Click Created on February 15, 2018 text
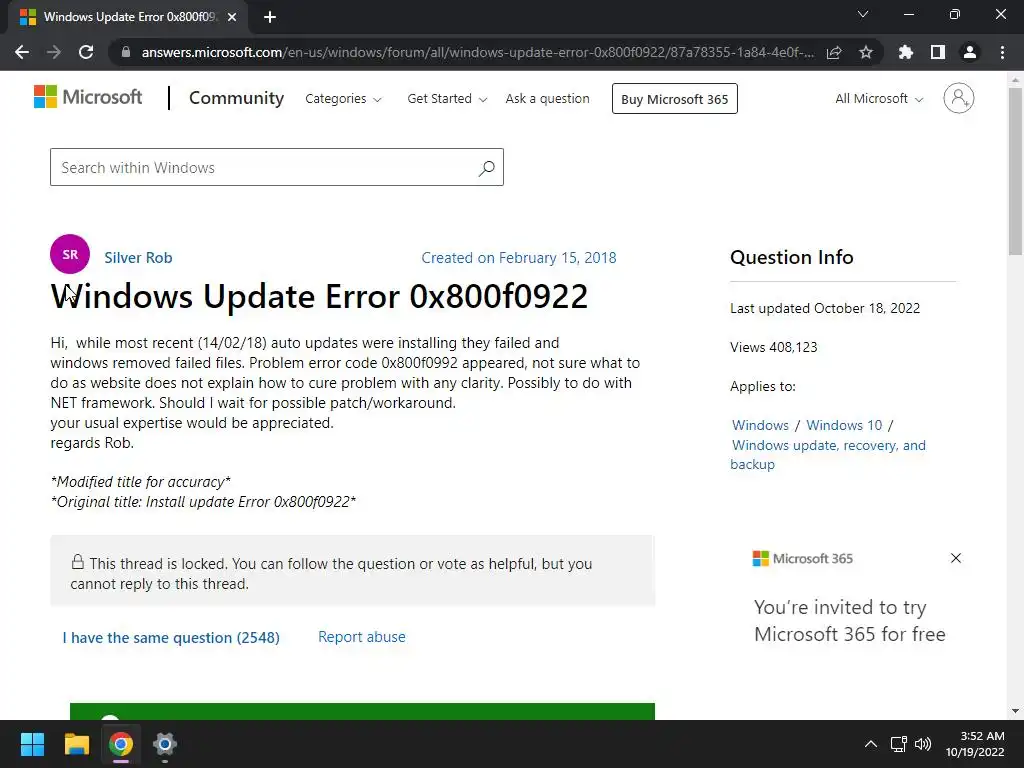 tap(519, 258)
